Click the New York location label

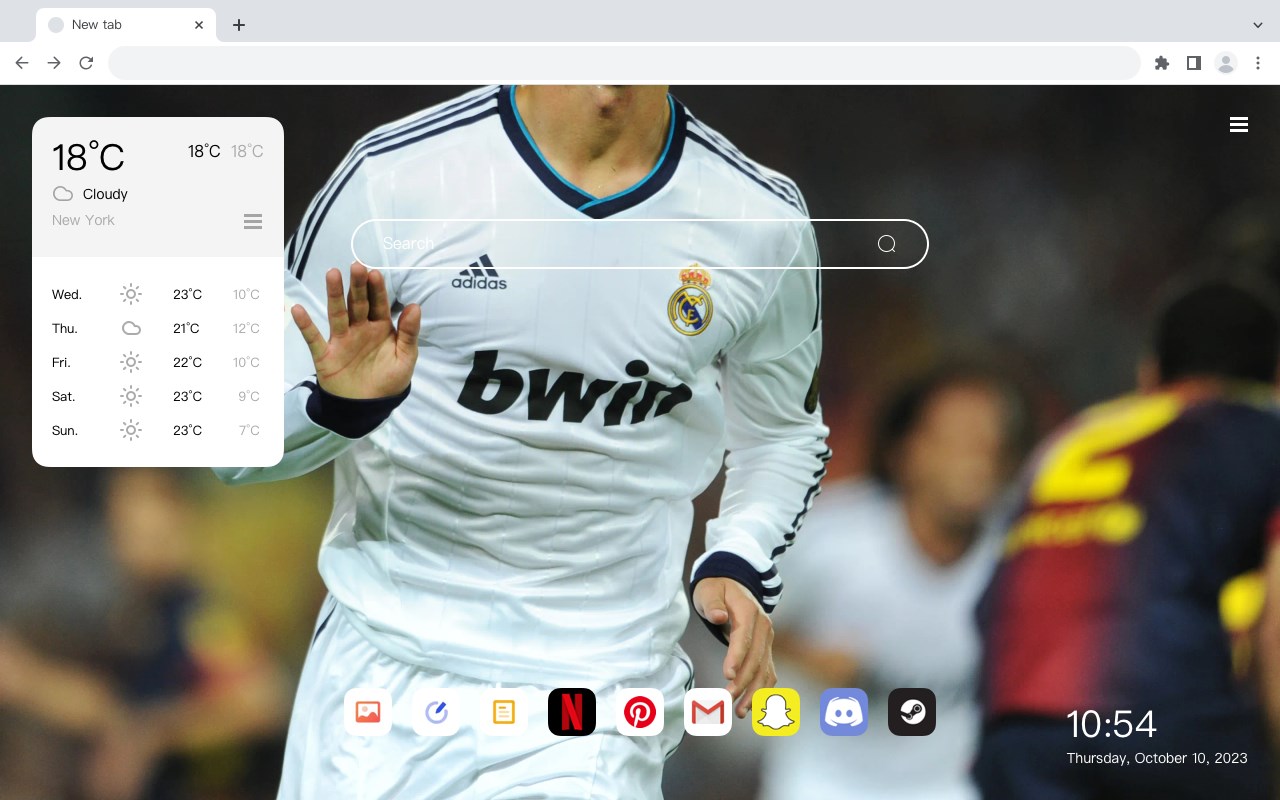[83, 220]
